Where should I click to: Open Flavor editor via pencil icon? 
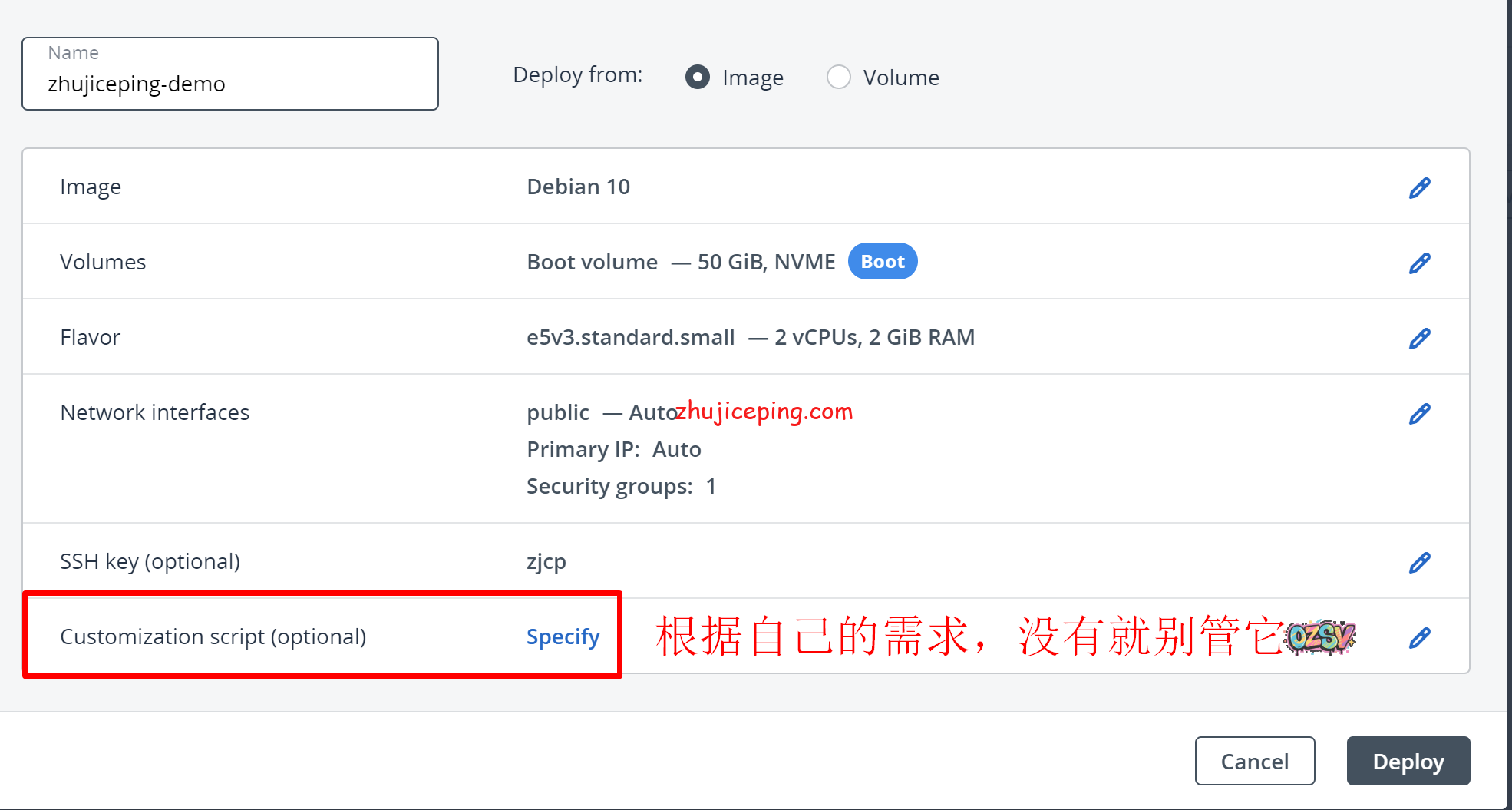(1419, 339)
